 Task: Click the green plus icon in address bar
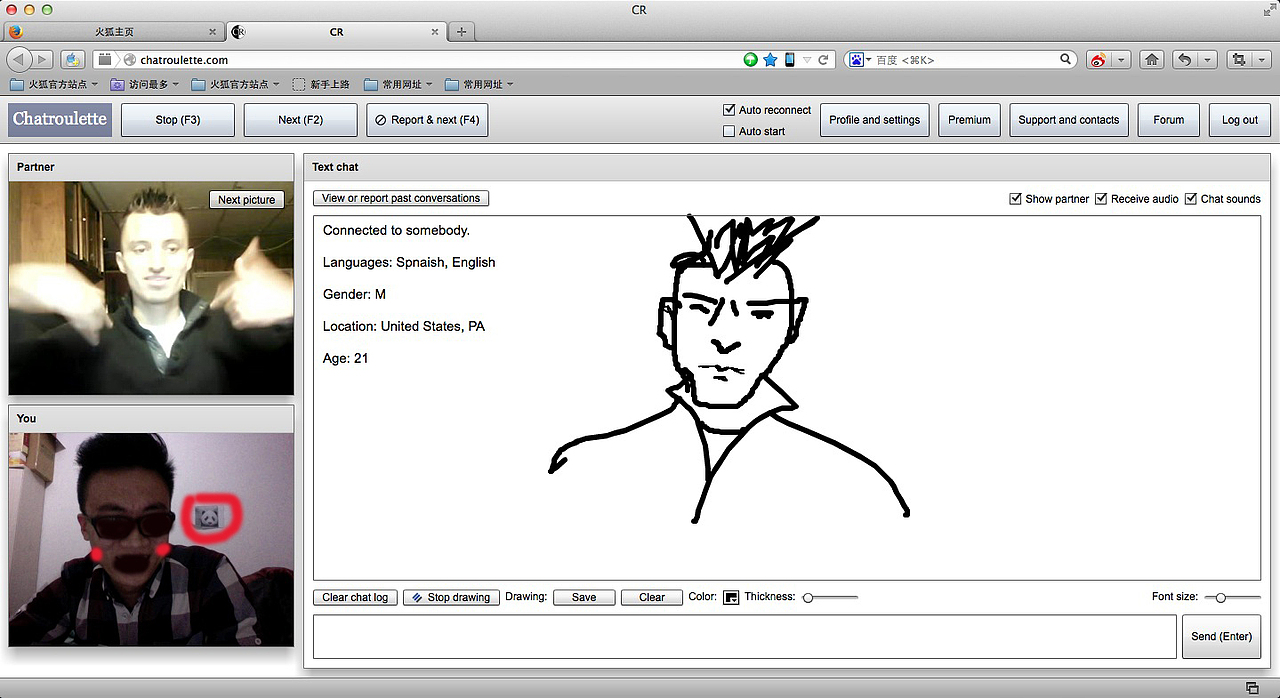tap(751, 60)
